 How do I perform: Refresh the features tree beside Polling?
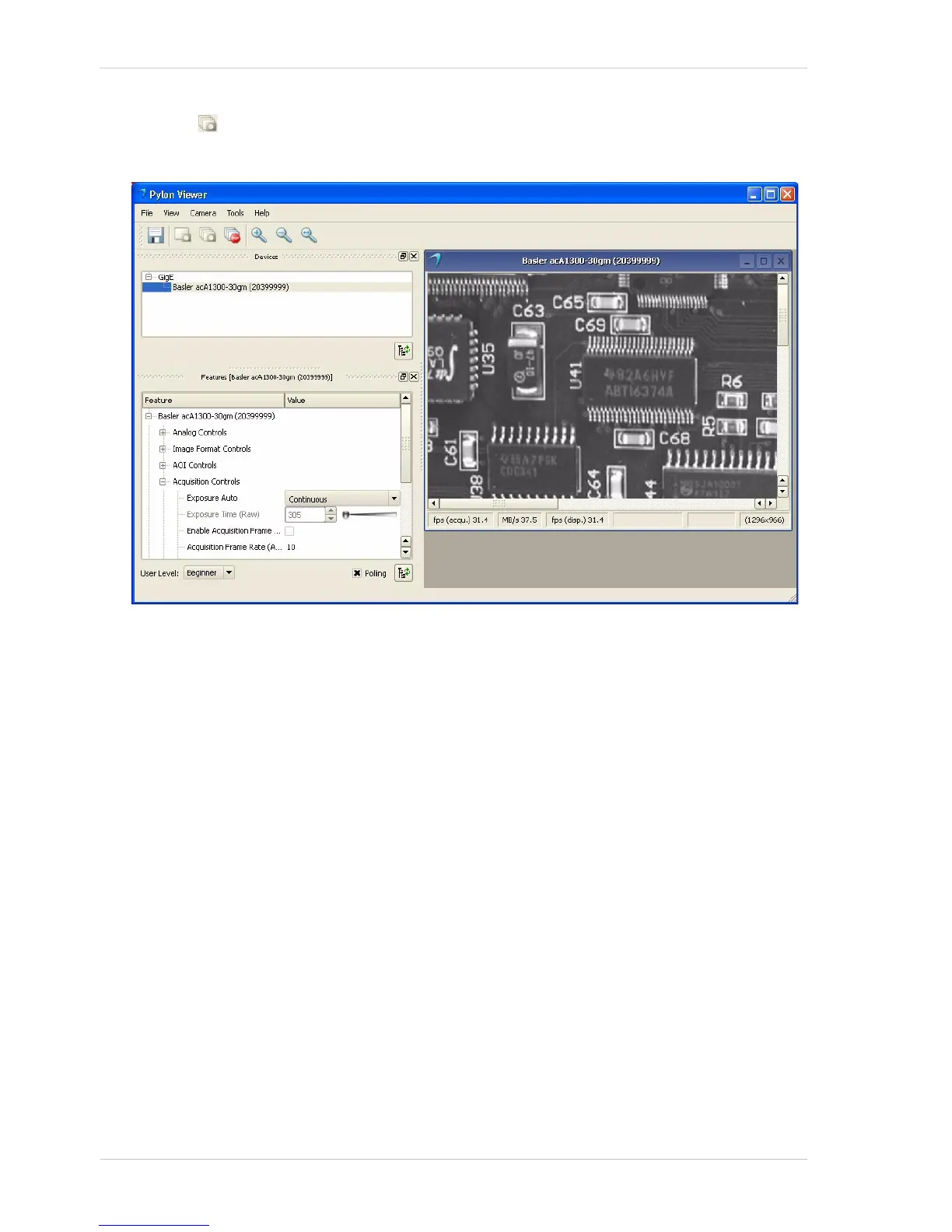(404, 573)
